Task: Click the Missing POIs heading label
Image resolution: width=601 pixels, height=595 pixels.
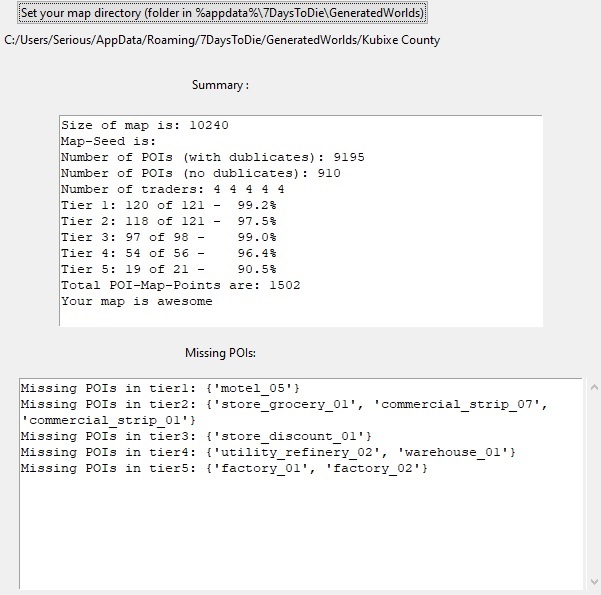Action: click(x=220, y=353)
